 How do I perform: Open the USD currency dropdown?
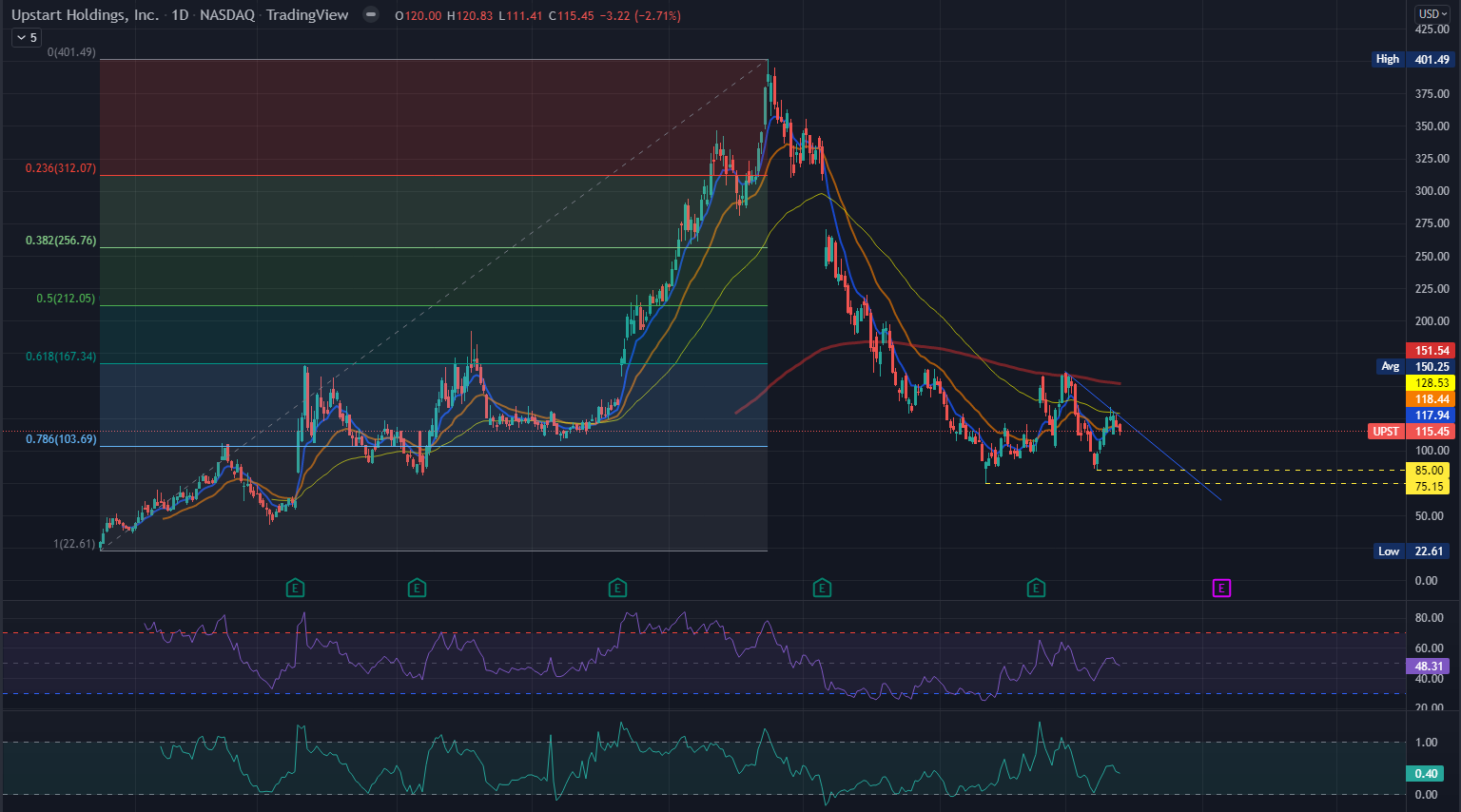point(1432,14)
